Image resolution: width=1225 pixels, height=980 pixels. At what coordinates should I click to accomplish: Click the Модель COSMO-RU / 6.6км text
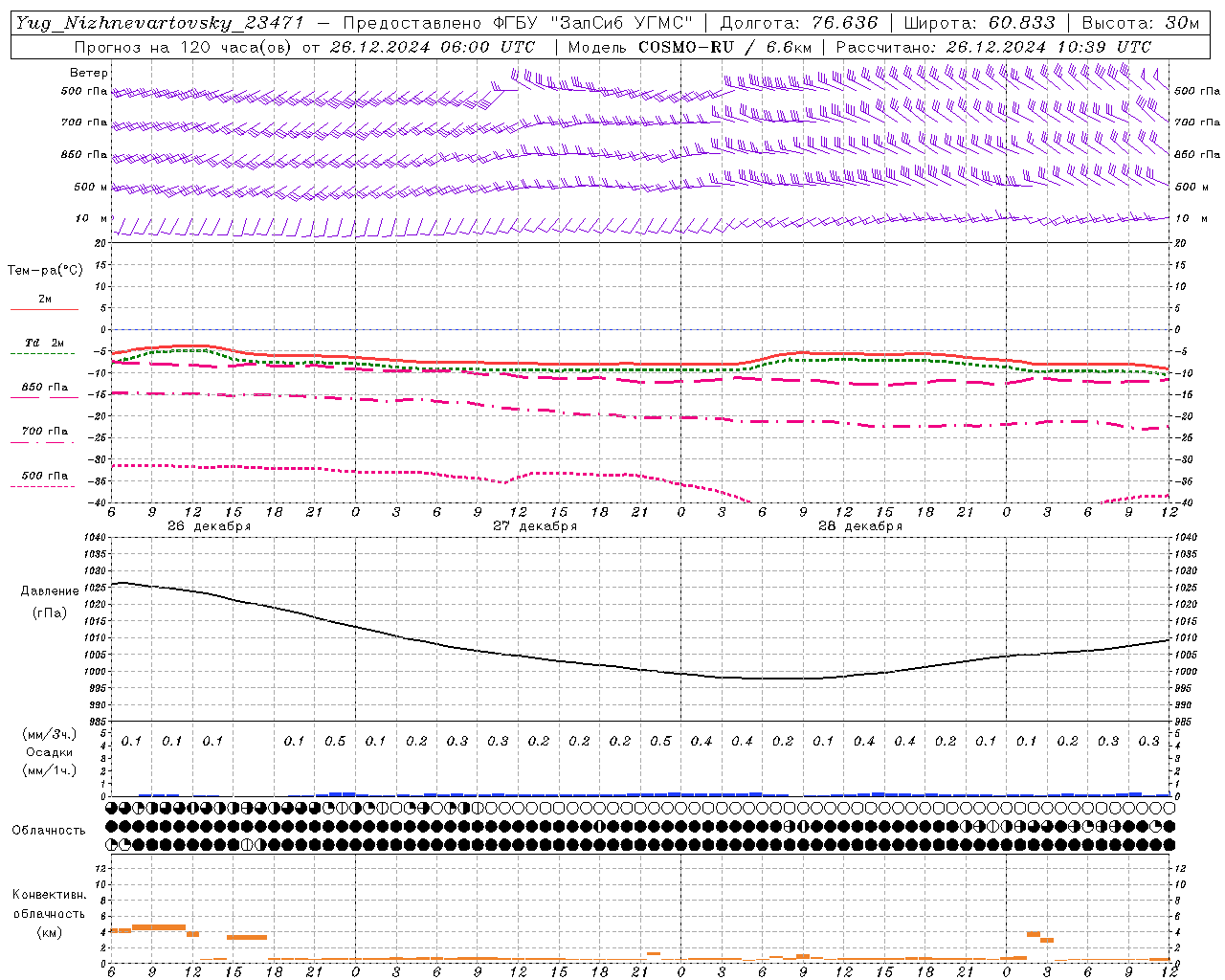click(x=690, y=47)
